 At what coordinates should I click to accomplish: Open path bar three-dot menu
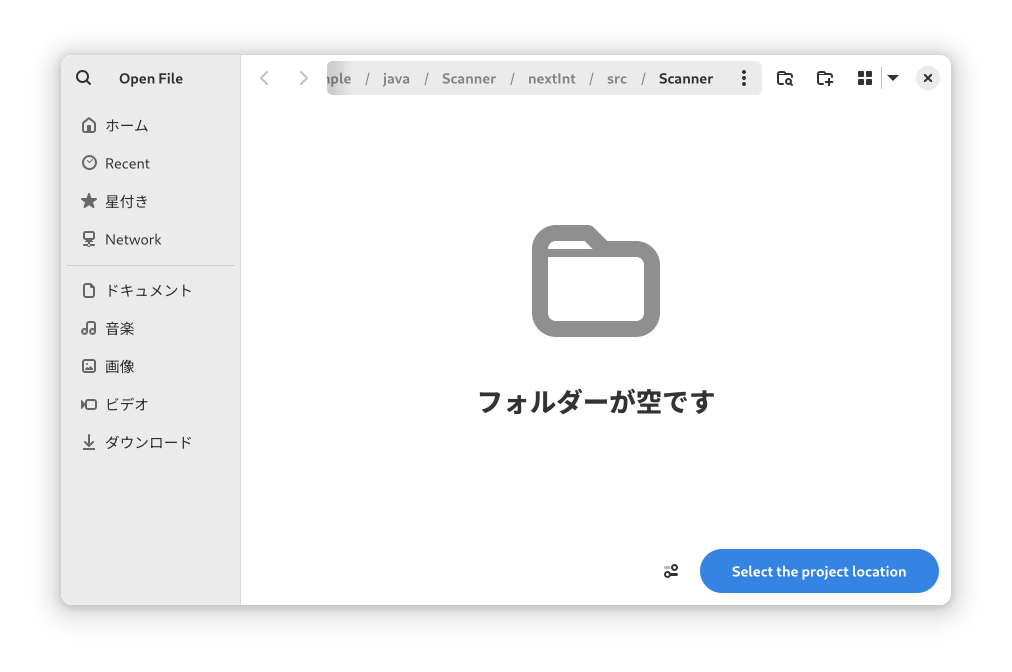pos(744,78)
